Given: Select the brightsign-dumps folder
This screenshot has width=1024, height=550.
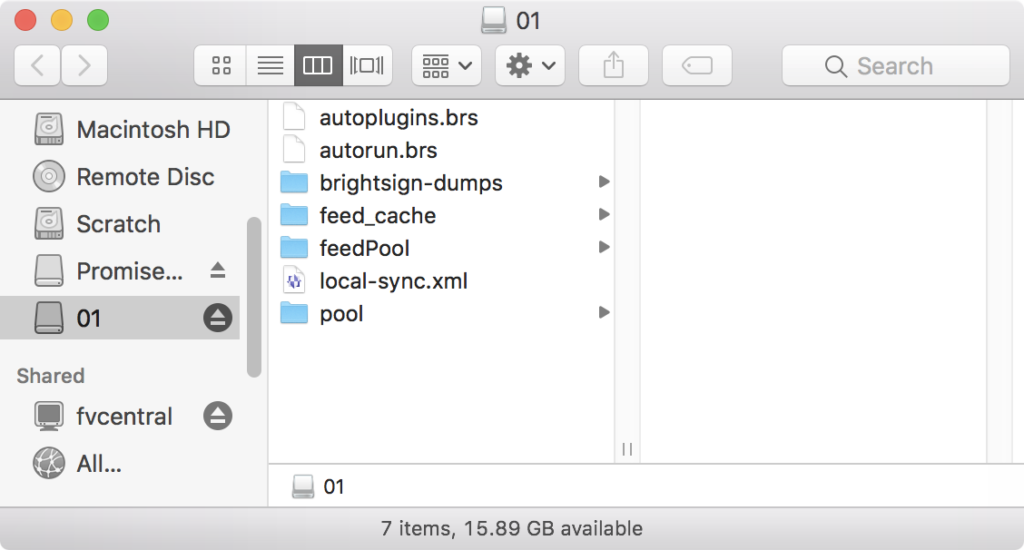Looking at the screenshot, I should [x=411, y=183].
